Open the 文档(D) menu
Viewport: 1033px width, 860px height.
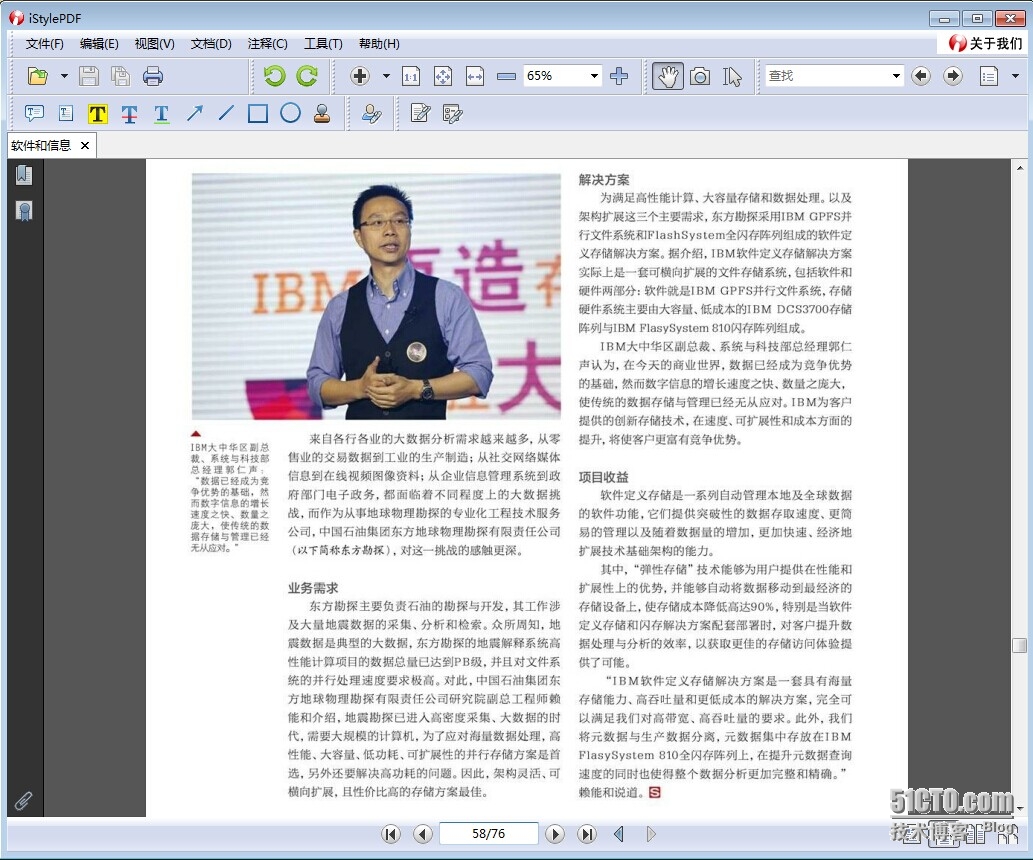click(x=211, y=44)
